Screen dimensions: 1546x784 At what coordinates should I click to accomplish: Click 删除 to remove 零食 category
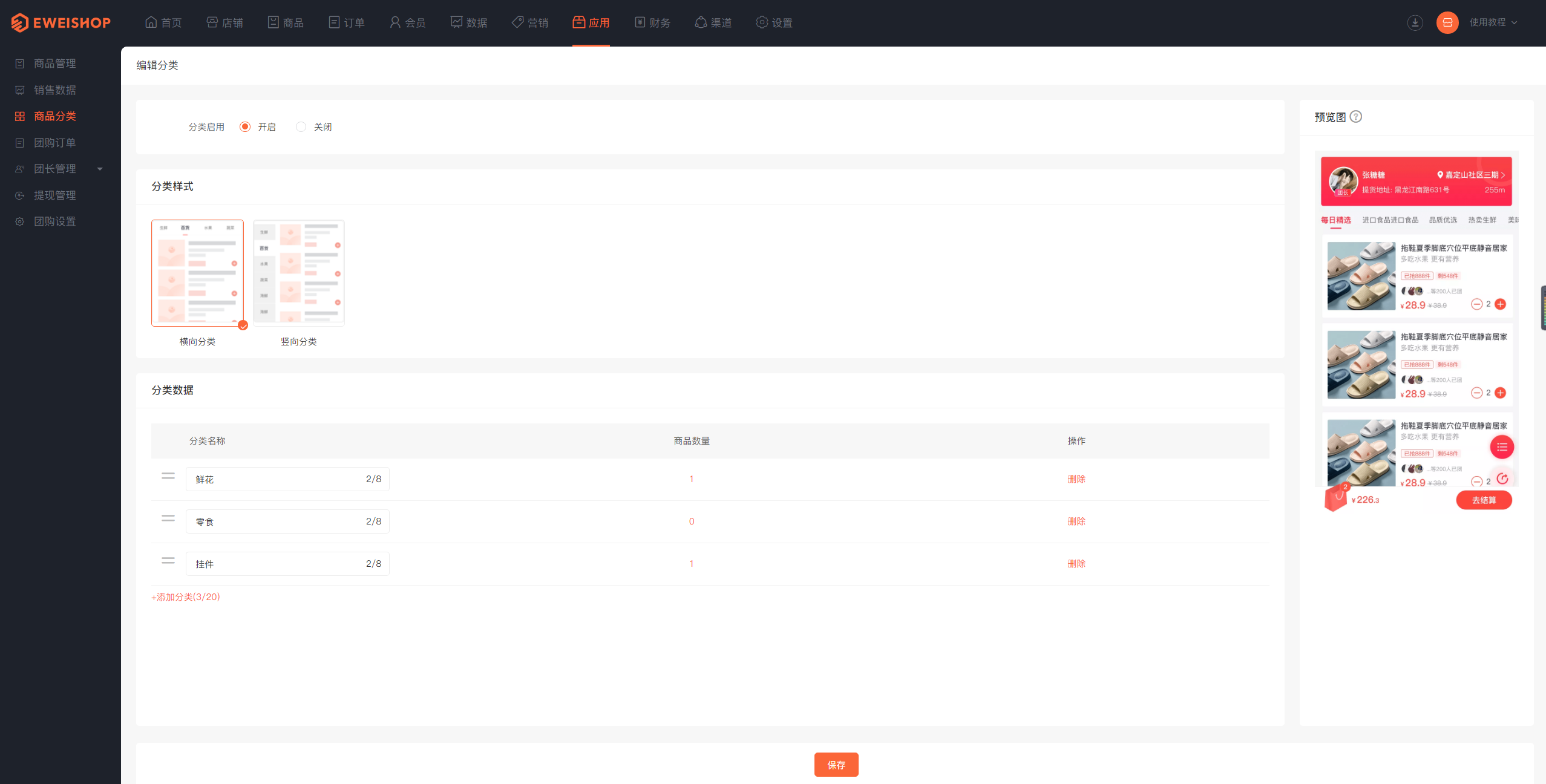click(x=1074, y=520)
